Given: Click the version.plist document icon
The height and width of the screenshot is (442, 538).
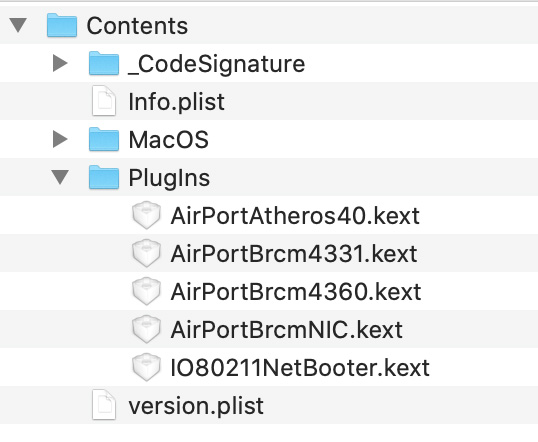Looking at the screenshot, I should 104,405.
